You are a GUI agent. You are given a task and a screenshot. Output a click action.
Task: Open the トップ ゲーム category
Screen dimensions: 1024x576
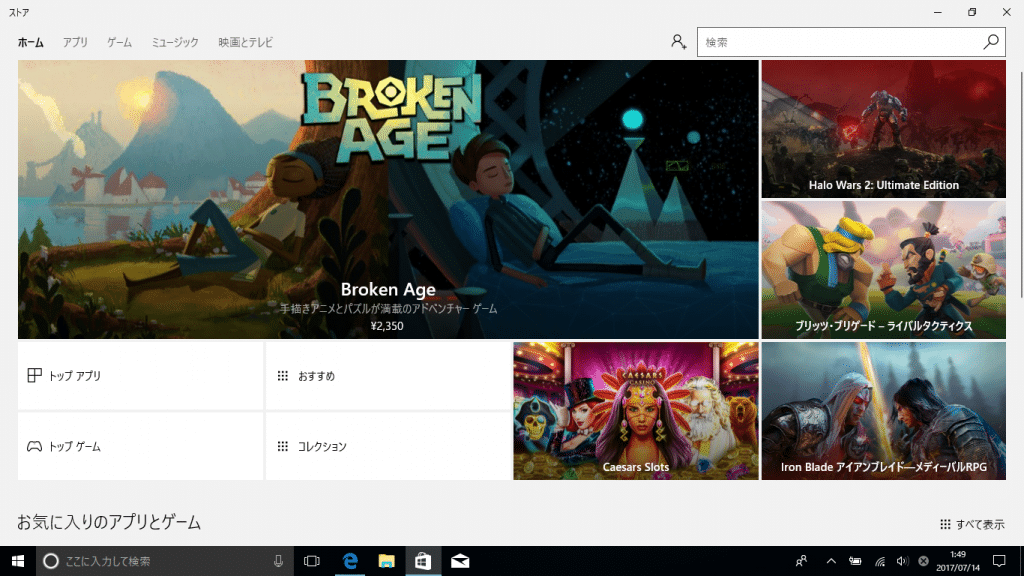140,447
